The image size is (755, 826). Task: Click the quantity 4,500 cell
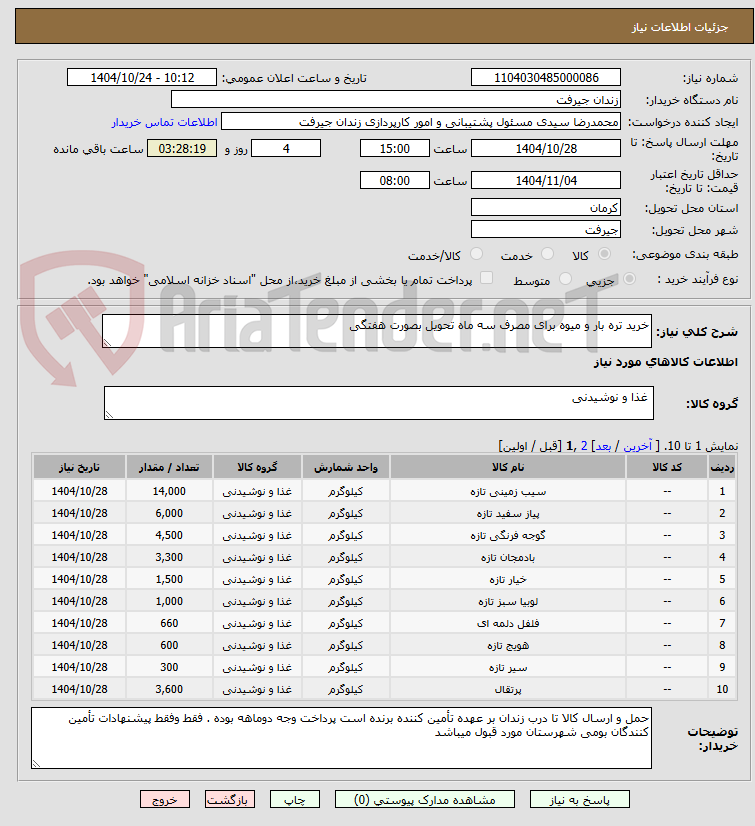(x=169, y=535)
